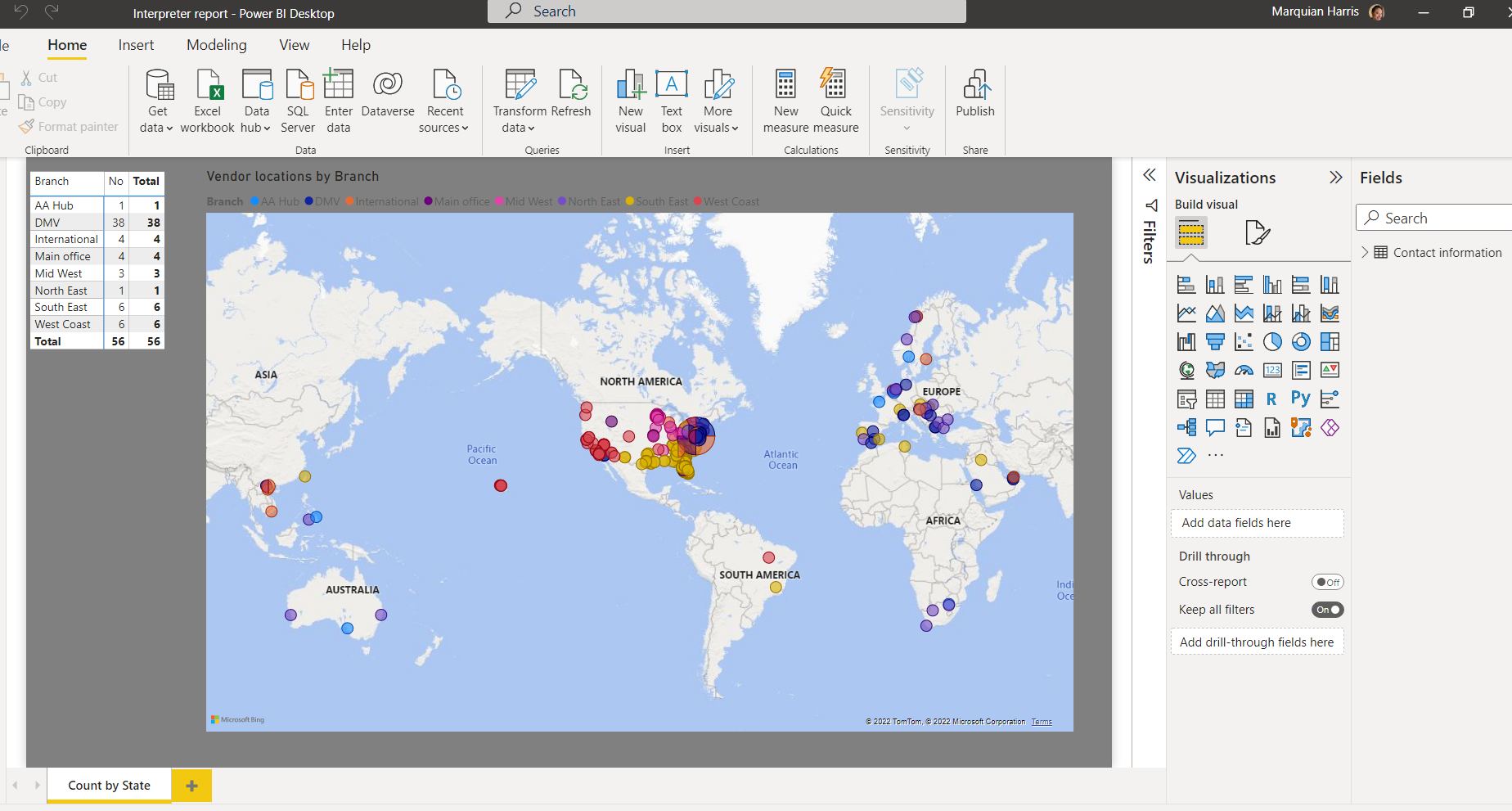Choose the filled map visual
Viewport: 1512px width, 811px height.
[1215, 371]
